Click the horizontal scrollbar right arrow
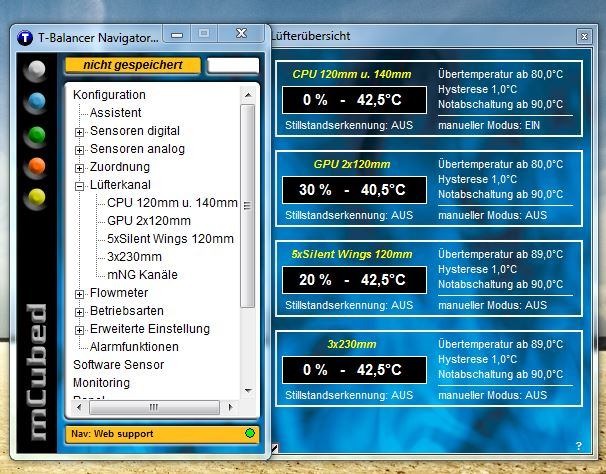The image size is (606, 474). (x=230, y=407)
